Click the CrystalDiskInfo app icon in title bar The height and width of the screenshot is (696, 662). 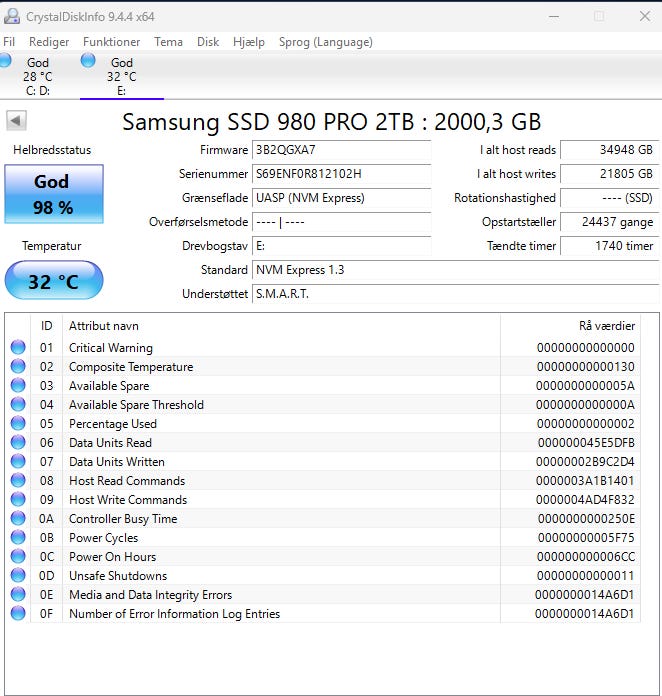pos(10,17)
